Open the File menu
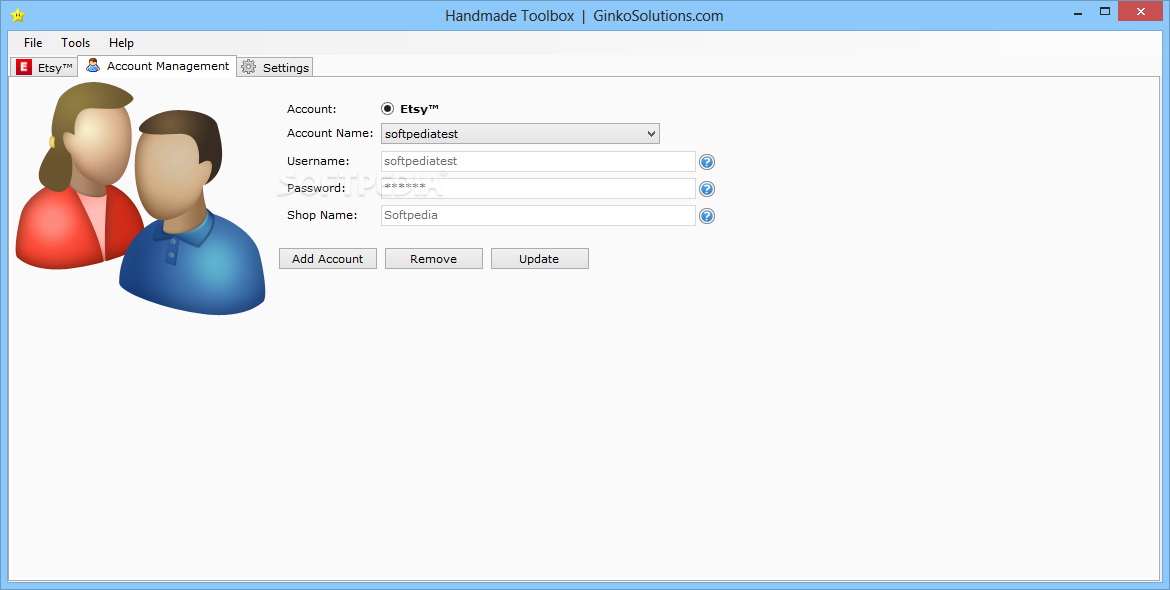Image resolution: width=1170 pixels, height=590 pixels. (x=33, y=43)
